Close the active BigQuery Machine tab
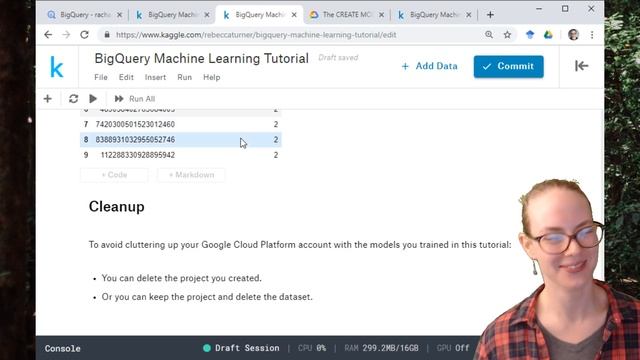Screen dimensions: 640x360 coord(294,15)
